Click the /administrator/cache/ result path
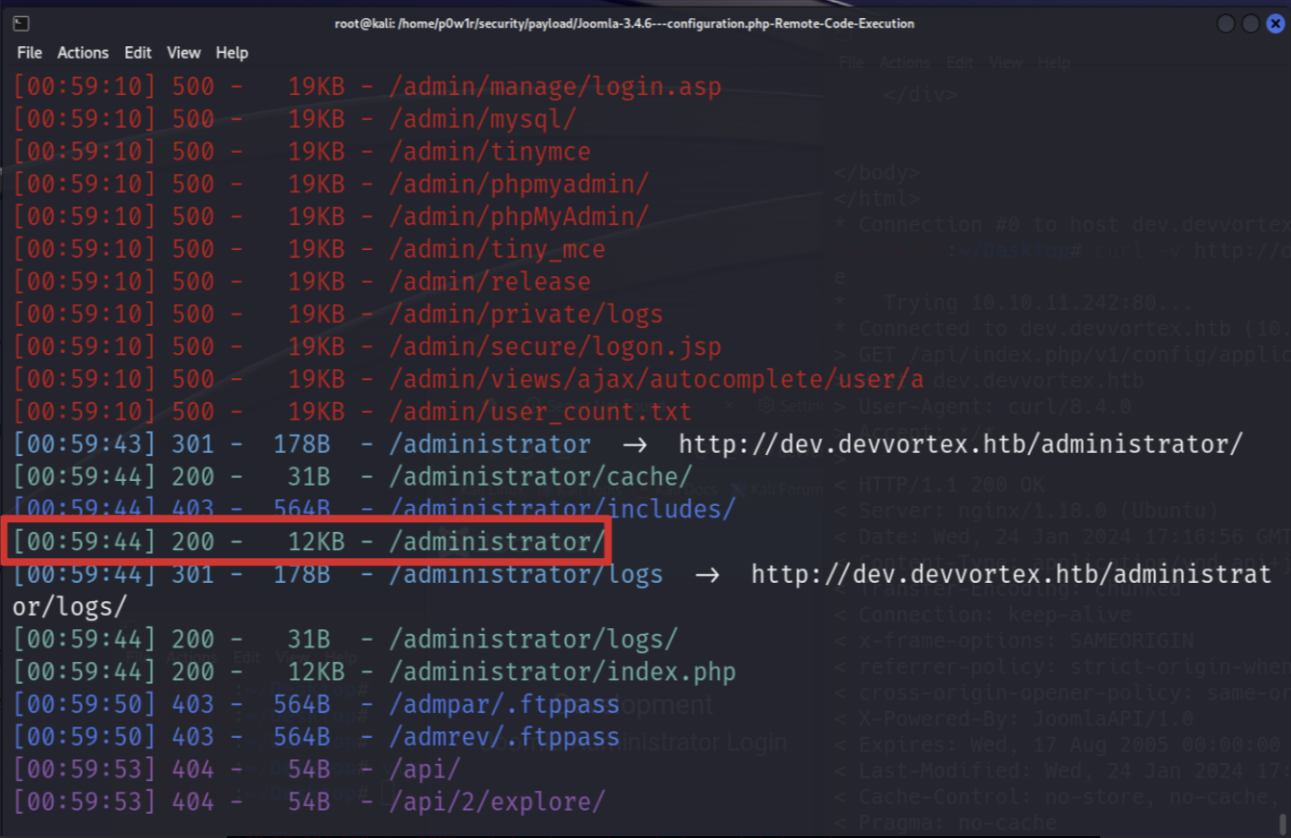 pyautogui.click(x=540, y=477)
